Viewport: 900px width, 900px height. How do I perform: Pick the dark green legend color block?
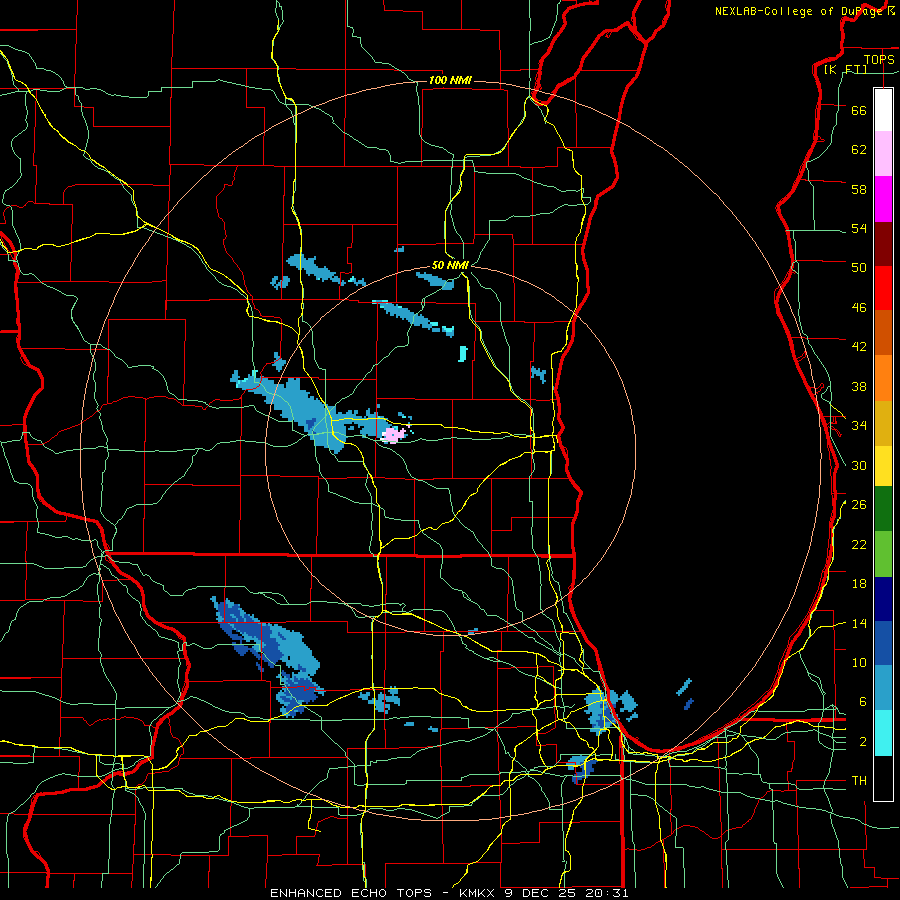(x=883, y=509)
